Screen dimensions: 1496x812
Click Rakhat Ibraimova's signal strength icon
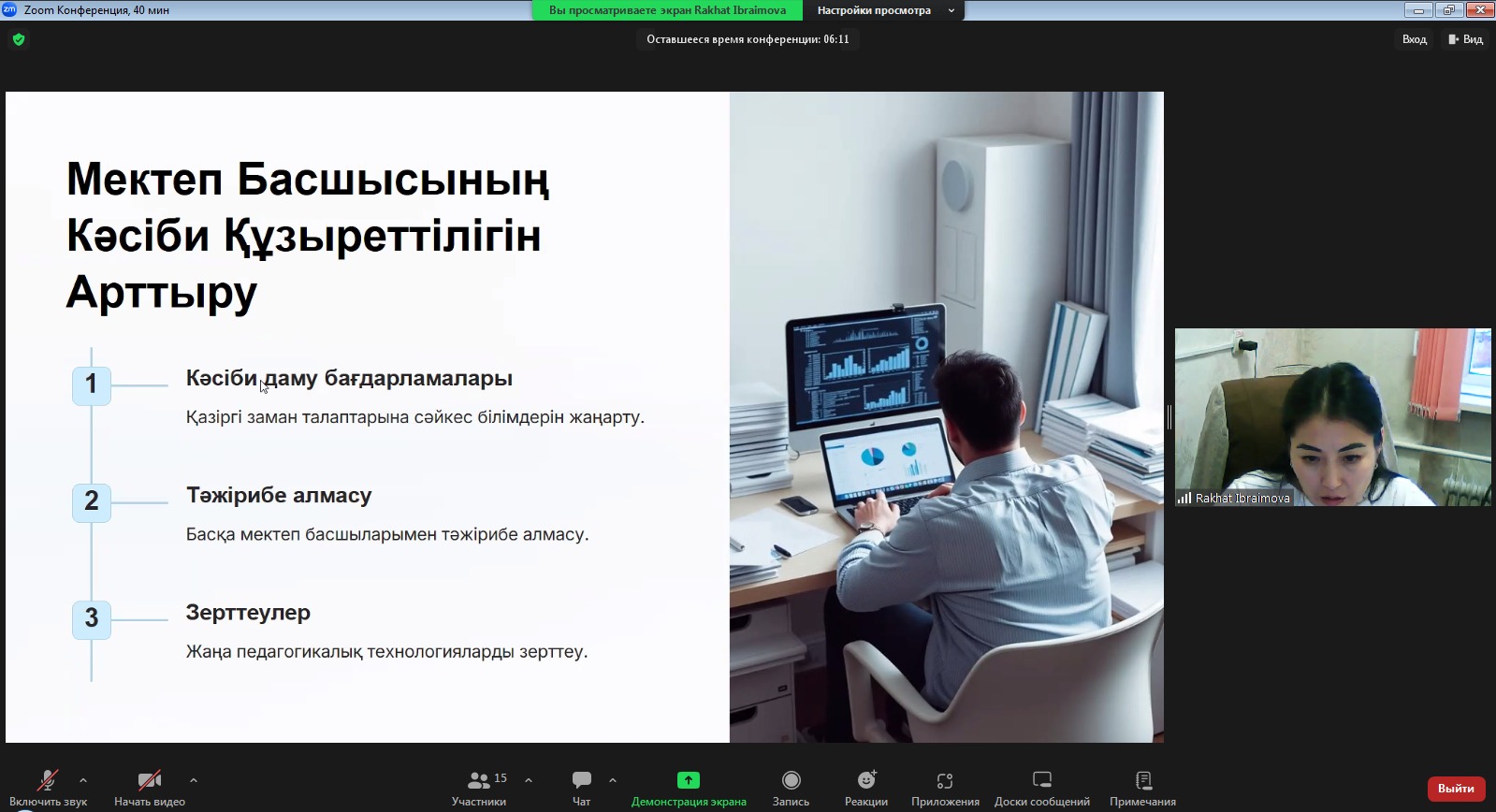[1184, 498]
